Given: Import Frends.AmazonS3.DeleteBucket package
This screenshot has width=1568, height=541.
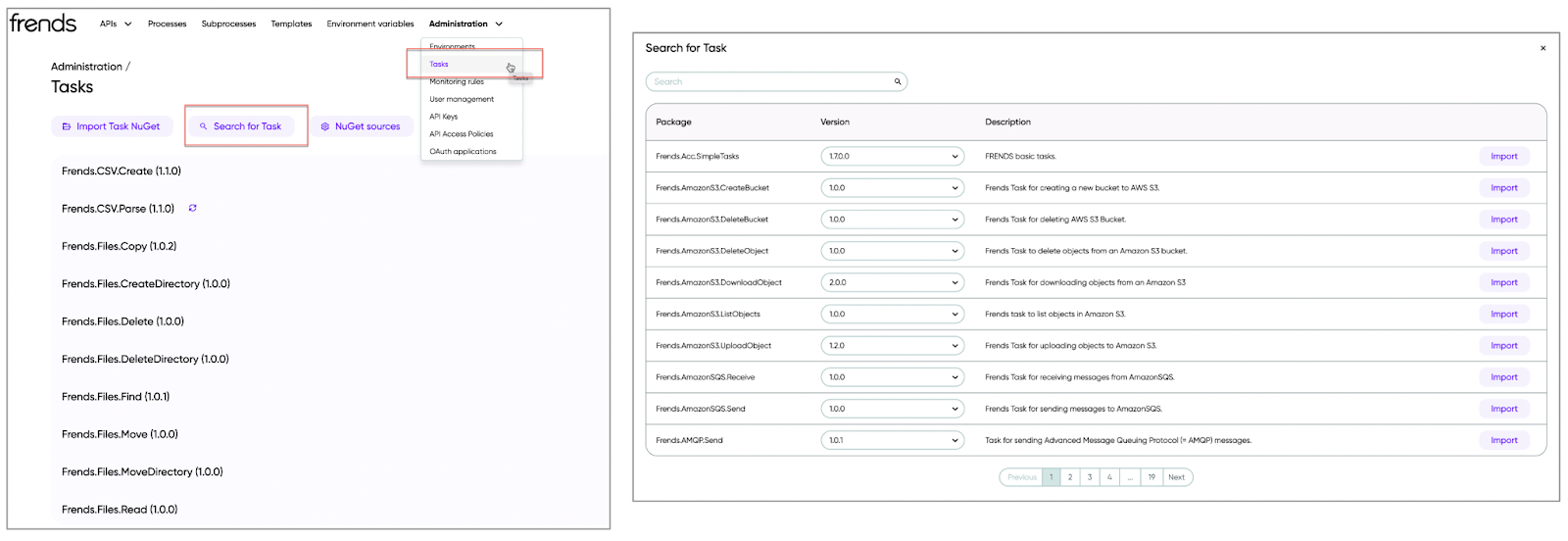Looking at the screenshot, I should [x=1503, y=220].
